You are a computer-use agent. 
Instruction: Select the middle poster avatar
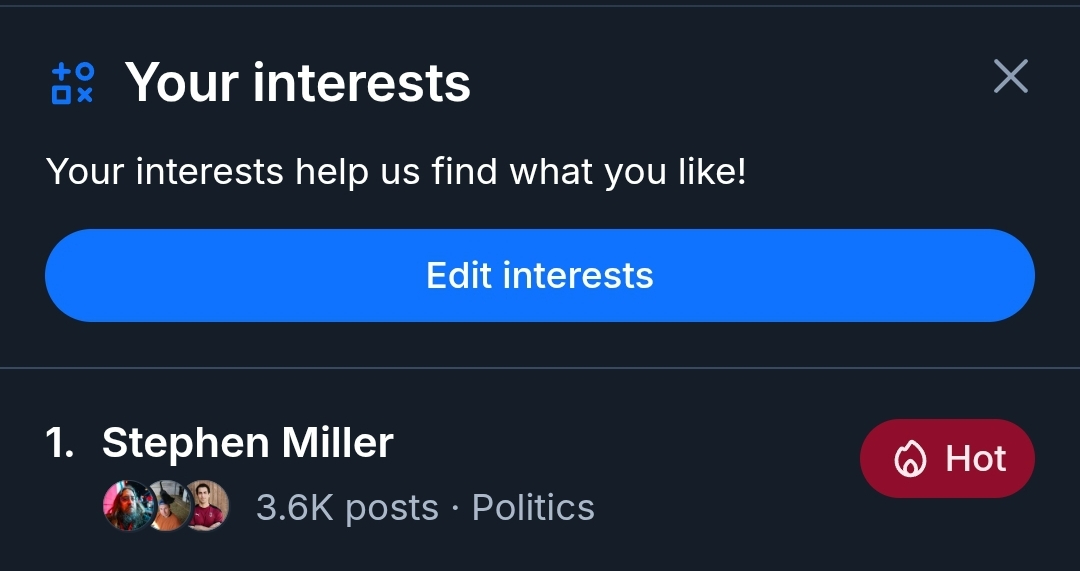point(166,506)
